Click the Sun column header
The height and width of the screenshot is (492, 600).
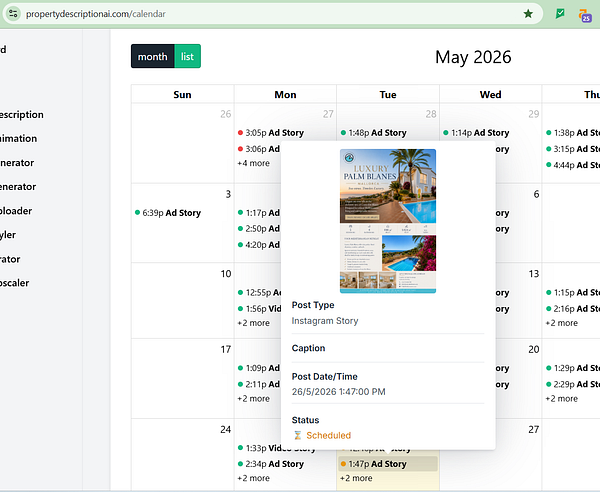pyautogui.click(x=182, y=94)
